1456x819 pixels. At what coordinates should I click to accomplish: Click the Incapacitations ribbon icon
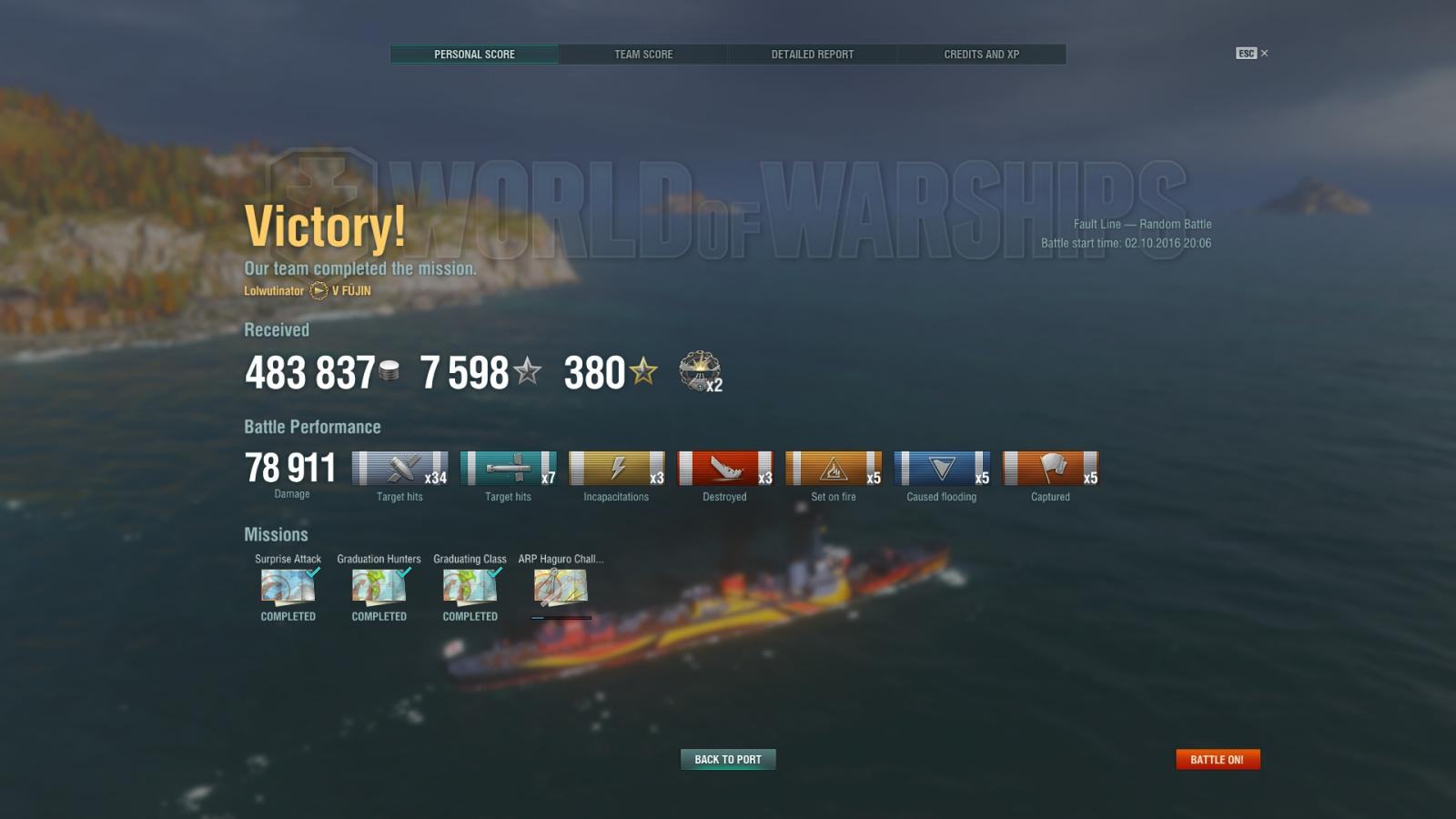tap(616, 469)
